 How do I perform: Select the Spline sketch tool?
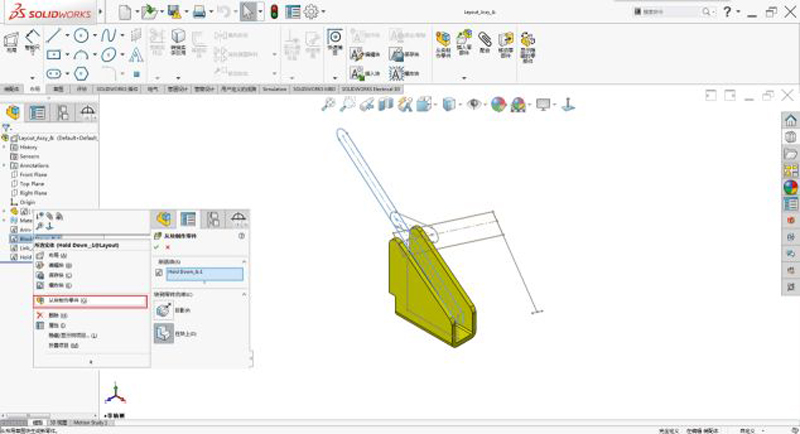108,35
